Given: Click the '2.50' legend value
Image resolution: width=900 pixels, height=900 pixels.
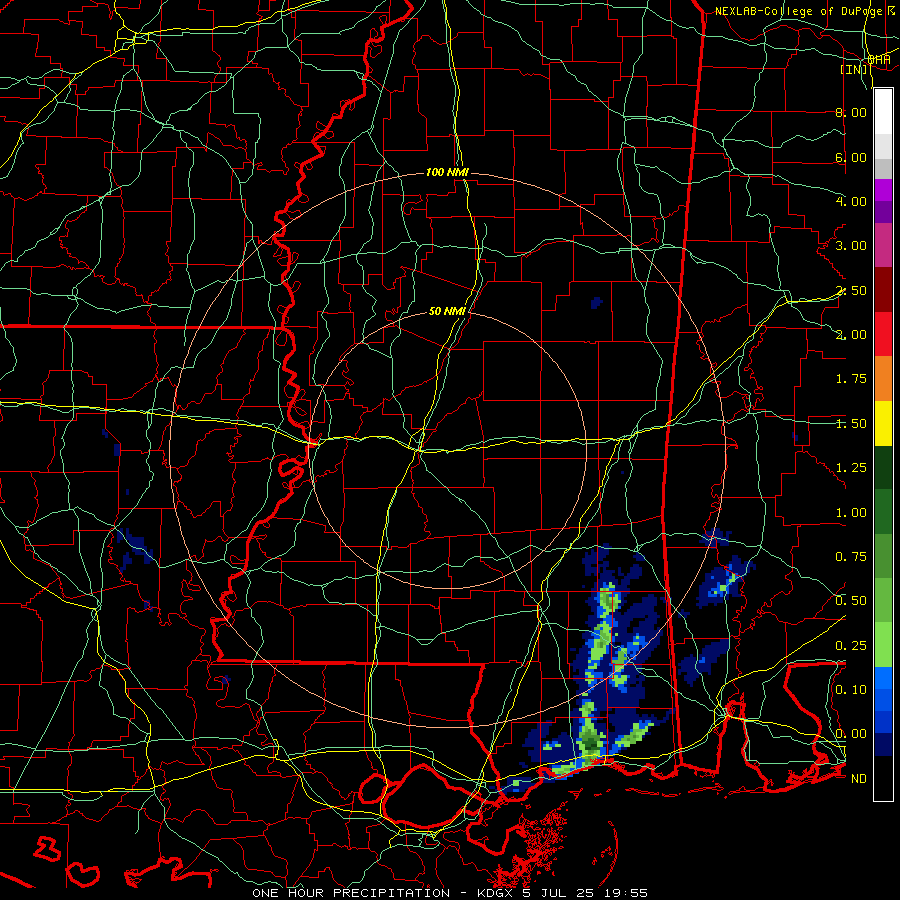Looking at the screenshot, I should coord(851,290).
